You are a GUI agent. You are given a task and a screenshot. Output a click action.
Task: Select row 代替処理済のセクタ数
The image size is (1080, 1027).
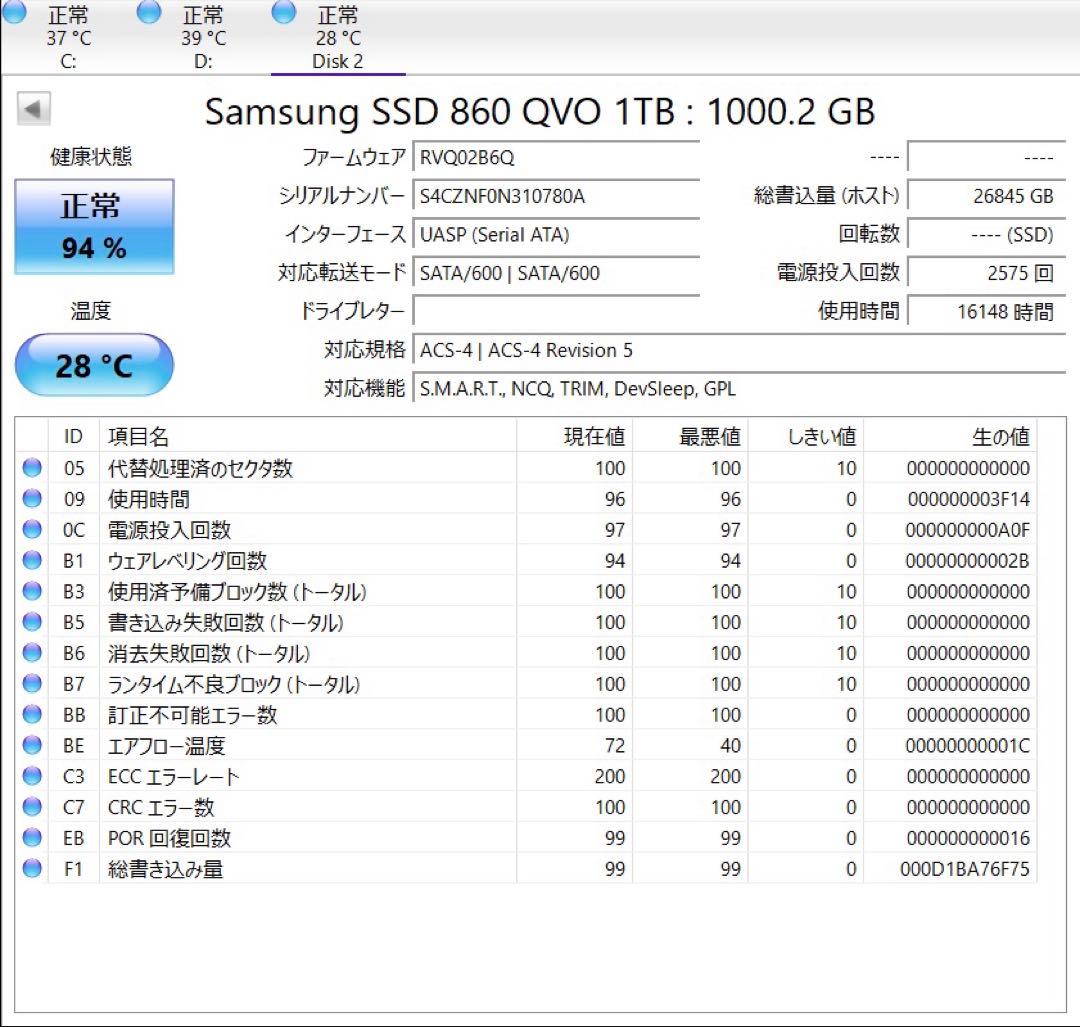click(x=526, y=468)
